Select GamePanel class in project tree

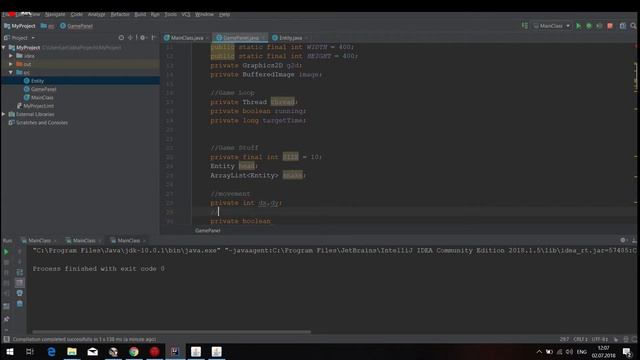(x=43, y=89)
